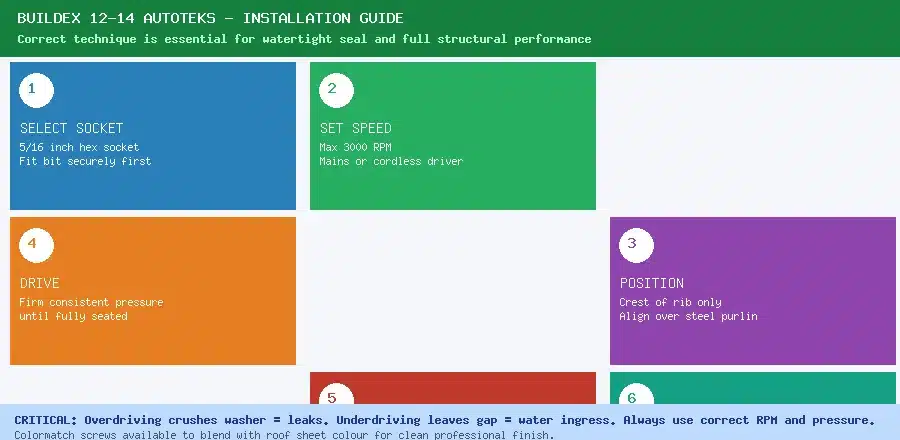Click the step 6 number badge
Screen dimensions: 900x440
(x=636, y=394)
